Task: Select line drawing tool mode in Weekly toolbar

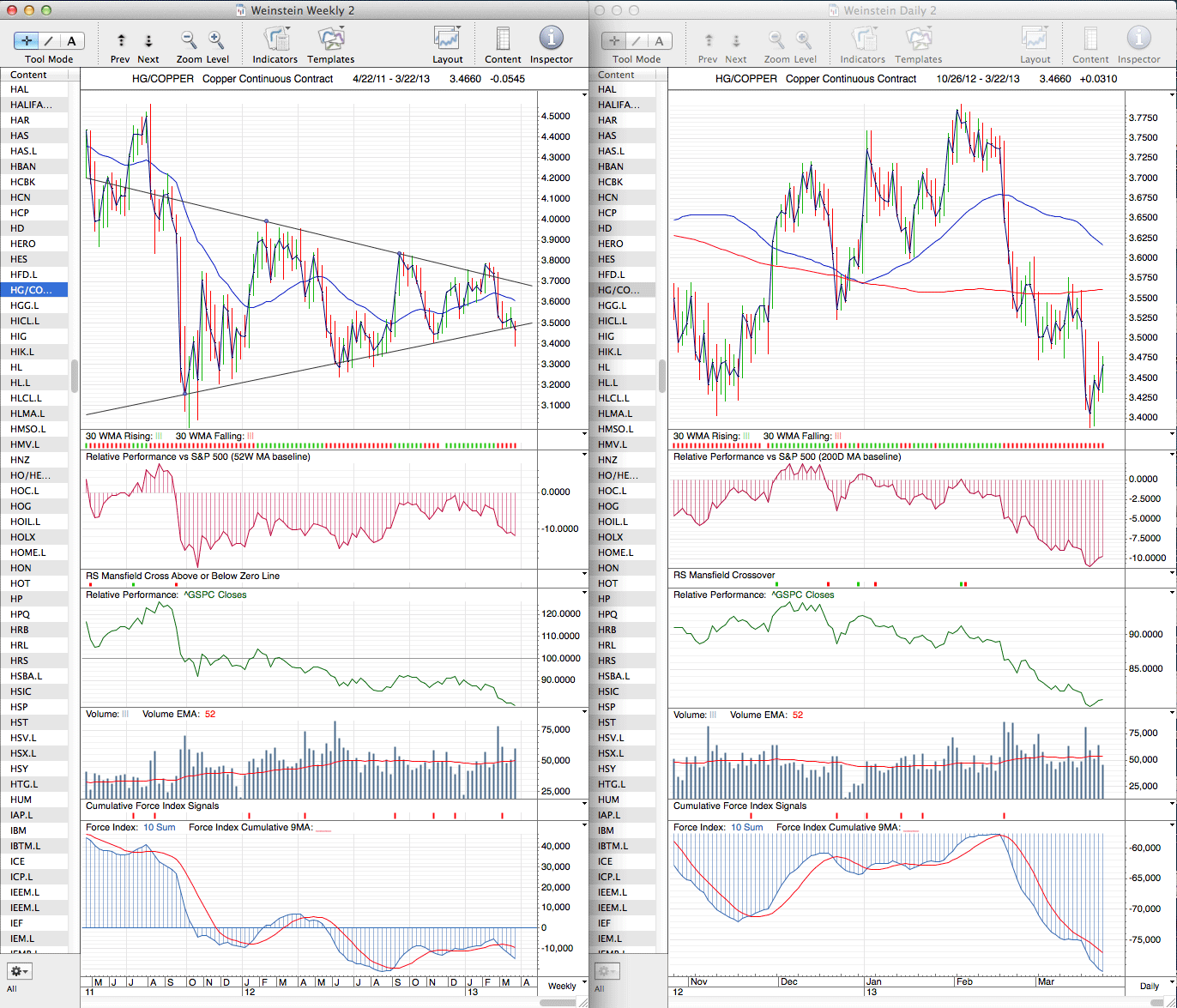Action: click(x=49, y=40)
